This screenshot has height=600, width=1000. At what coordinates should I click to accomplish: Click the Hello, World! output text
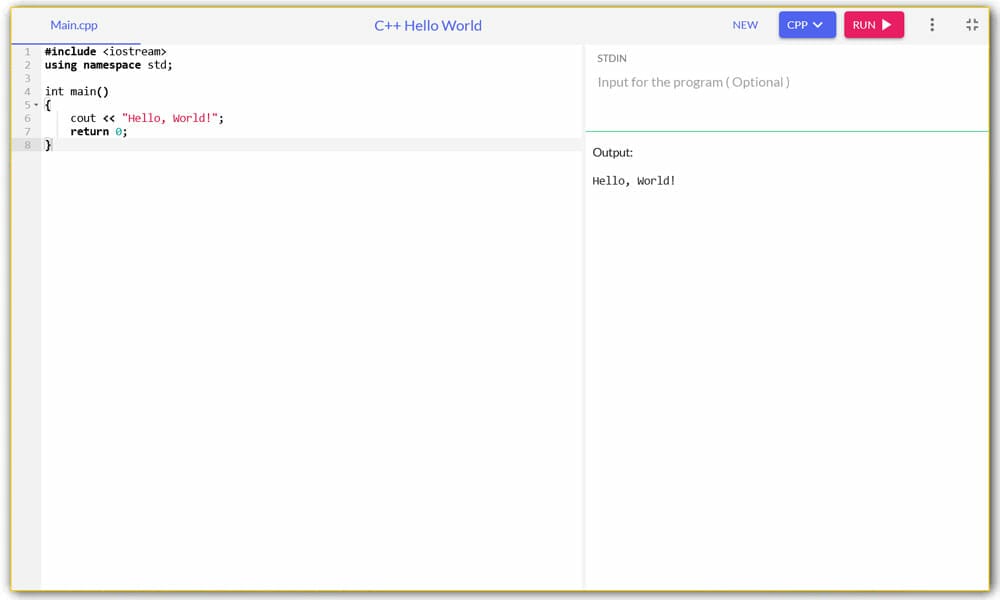pyautogui.click(x=634, y=181)
